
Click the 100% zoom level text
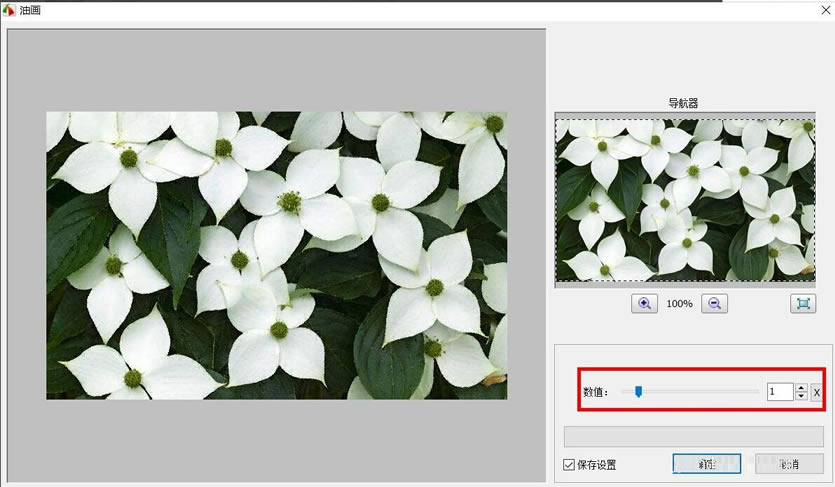point(680,304)
